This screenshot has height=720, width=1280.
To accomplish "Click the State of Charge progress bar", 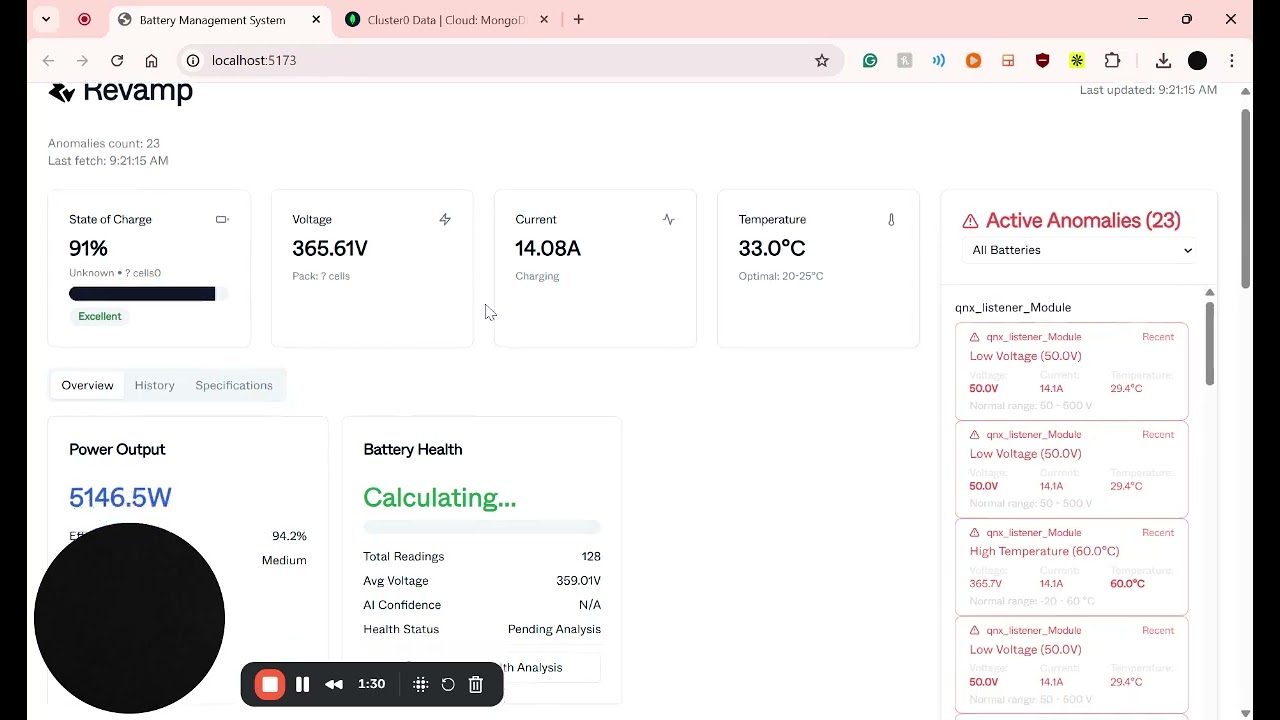I will [149, 293].
